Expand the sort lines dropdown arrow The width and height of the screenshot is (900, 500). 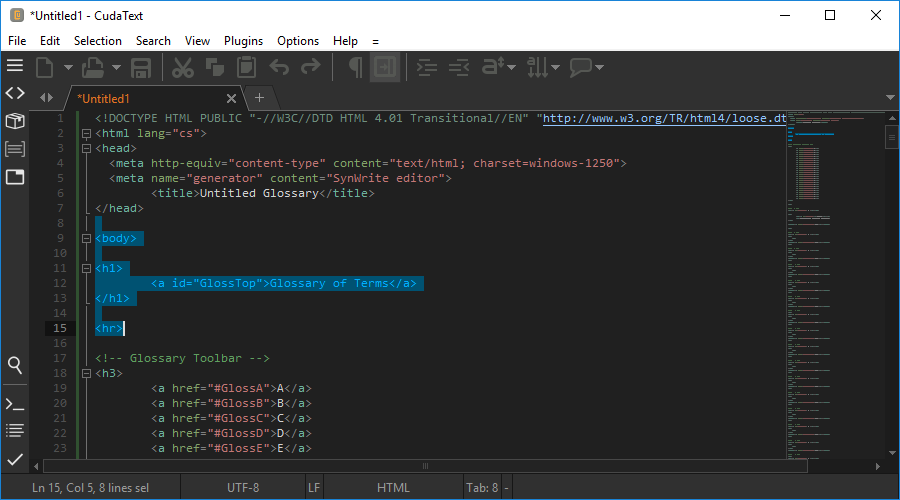point(556,68)
